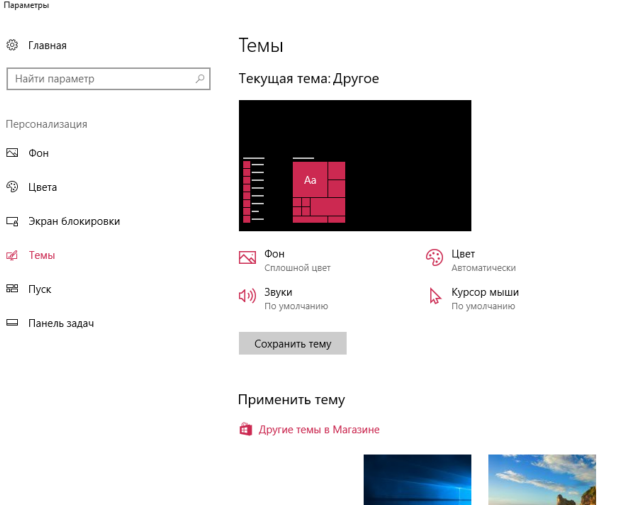Click the Текущая тема: Другое heading
643x505 pixels.
pos(309,78)
